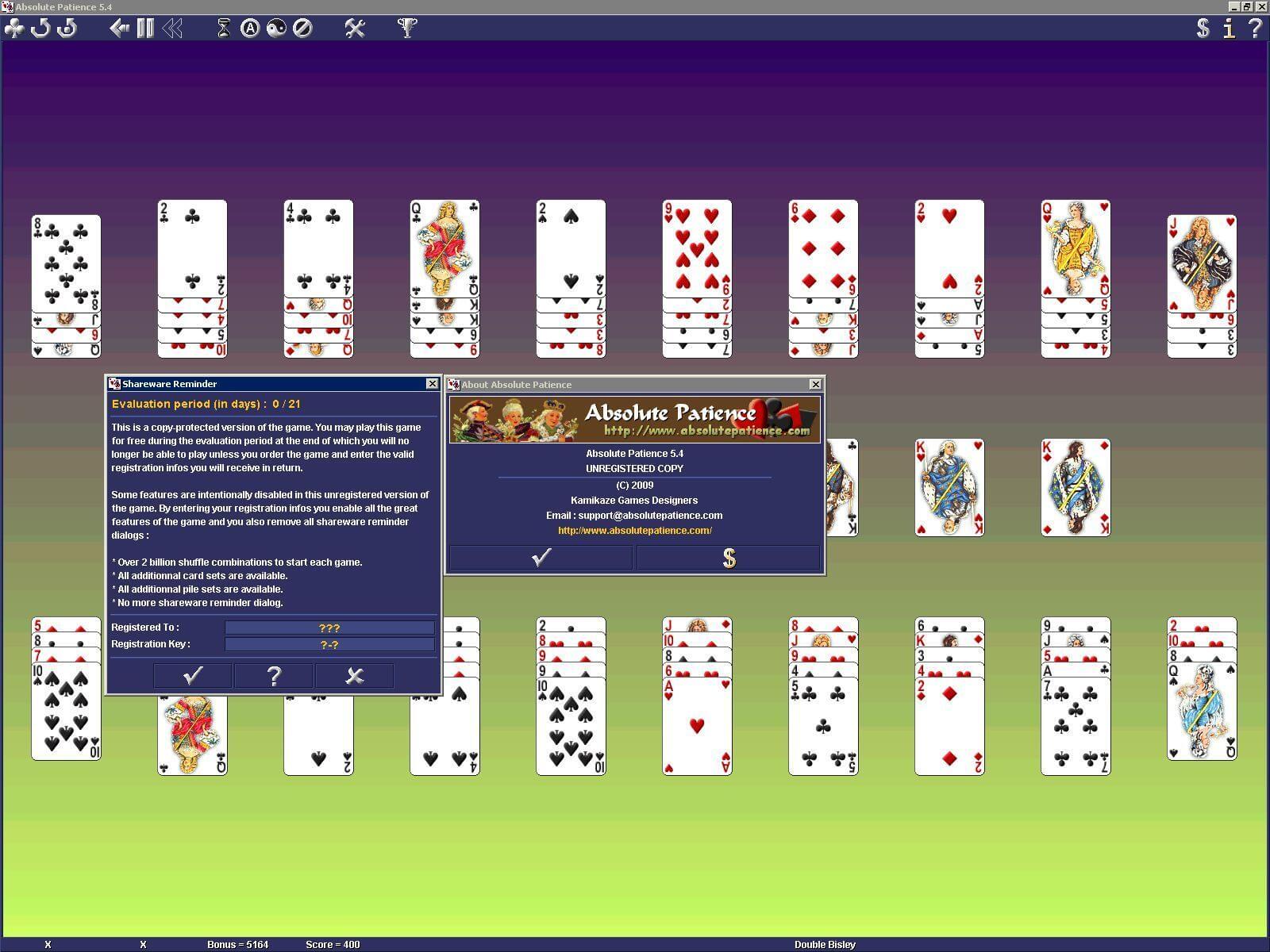Image resolution: width=1270 pixels, height=952 pixels.
Task: Select the Queen of hearts top-row card
Action: click(x=1076, y=248)
